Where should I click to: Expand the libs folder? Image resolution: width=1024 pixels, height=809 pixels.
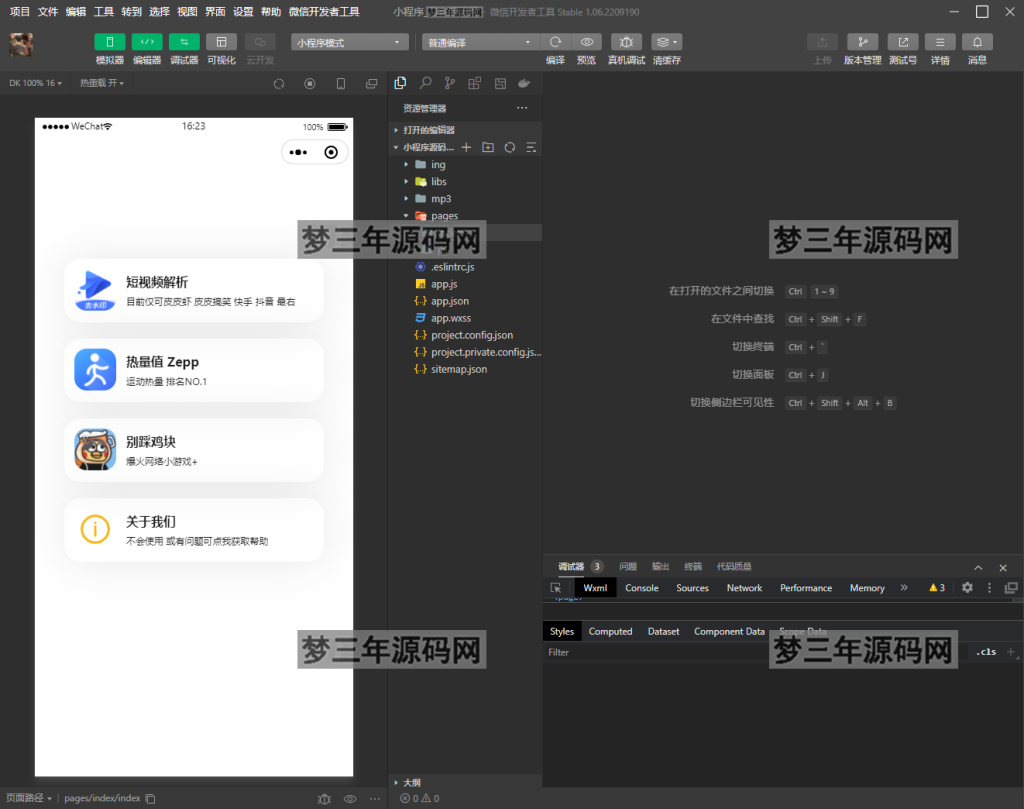tap(465, 182)
